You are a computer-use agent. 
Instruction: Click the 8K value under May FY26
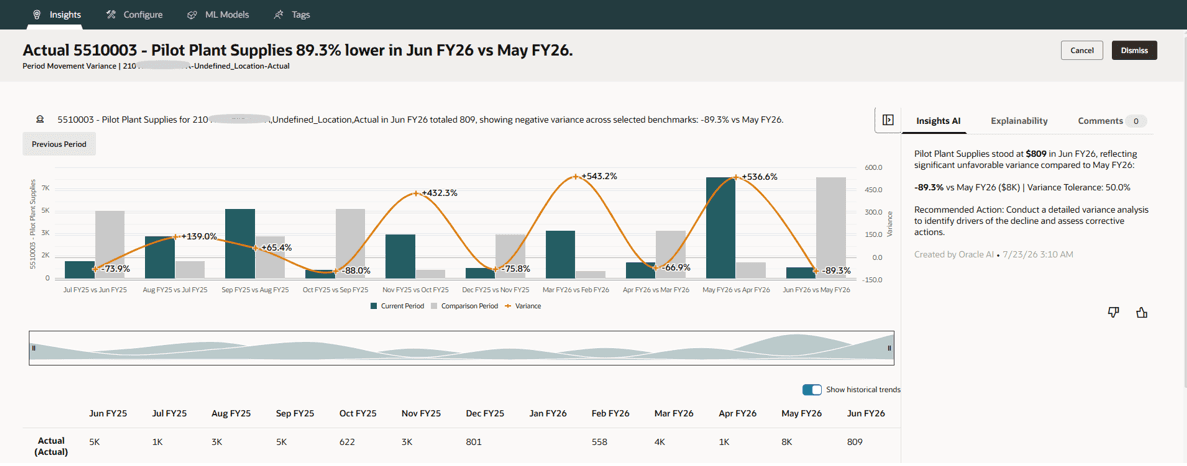pyautogui.click(x=787, y=441)
